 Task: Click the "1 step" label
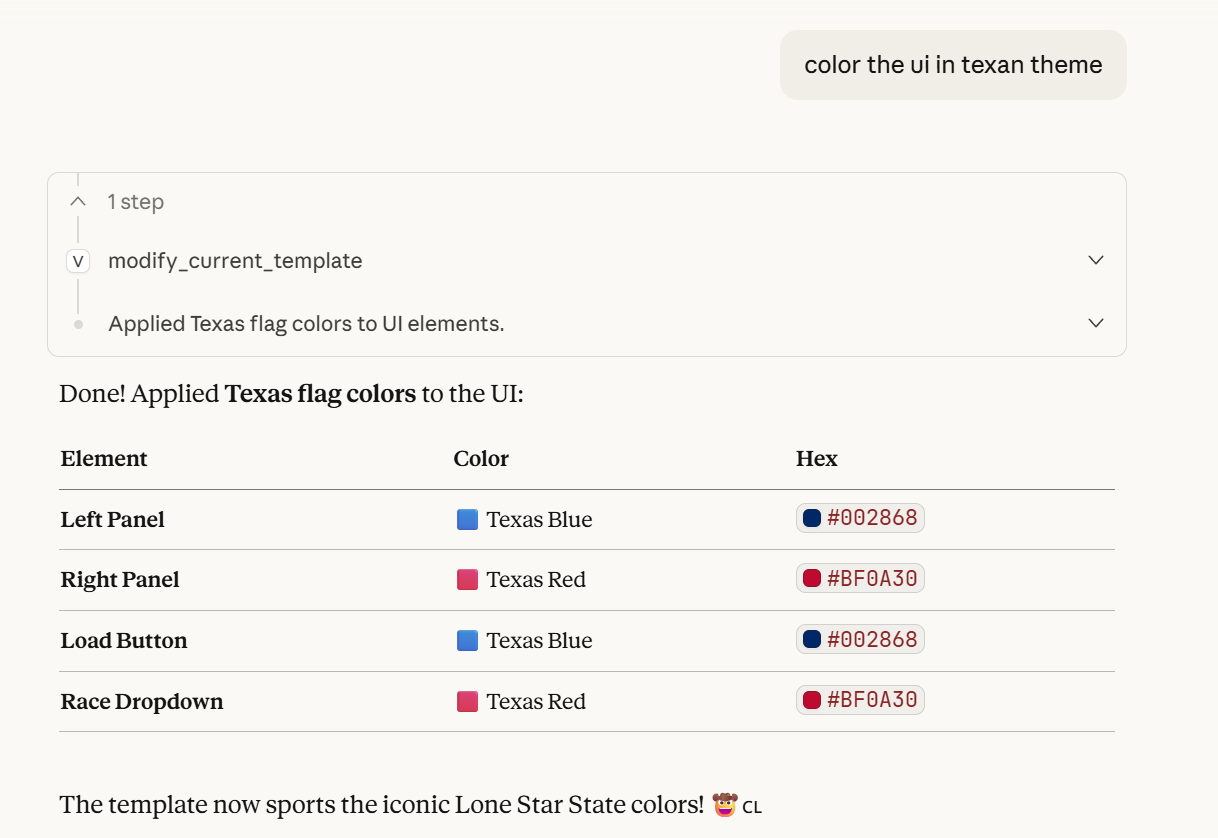[136, 202]
